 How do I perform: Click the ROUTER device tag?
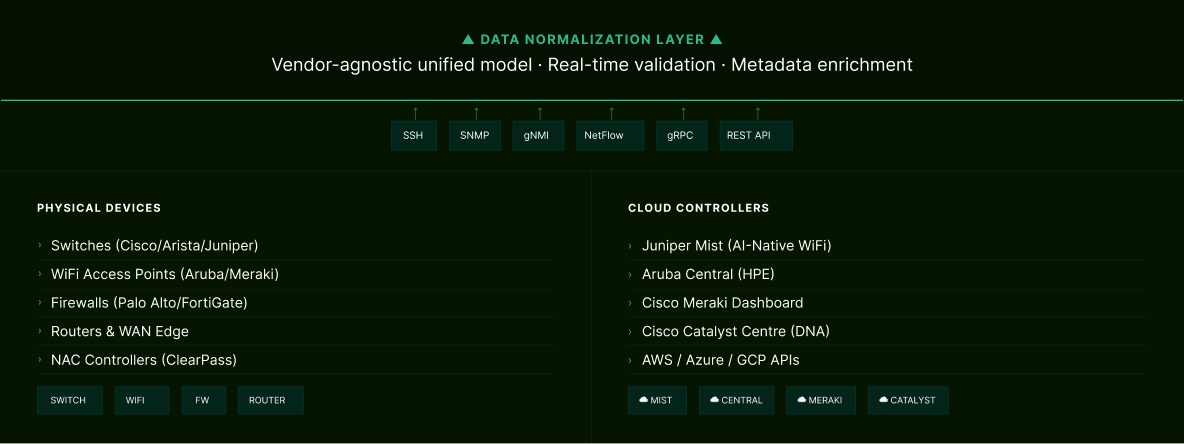click(x=270, y=400)
